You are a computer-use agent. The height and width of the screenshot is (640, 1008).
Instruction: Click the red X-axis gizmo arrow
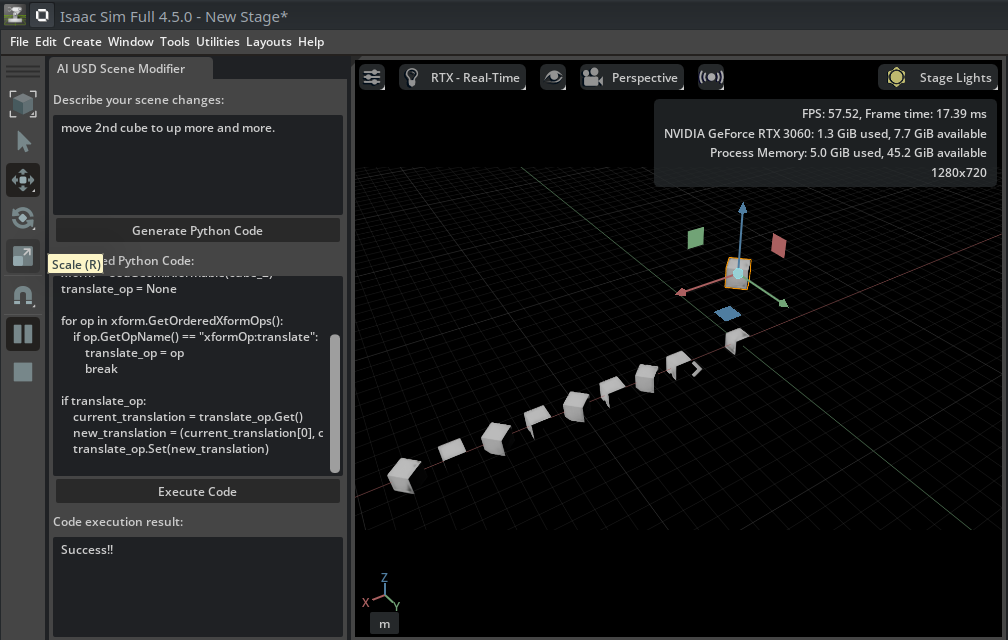681,292
